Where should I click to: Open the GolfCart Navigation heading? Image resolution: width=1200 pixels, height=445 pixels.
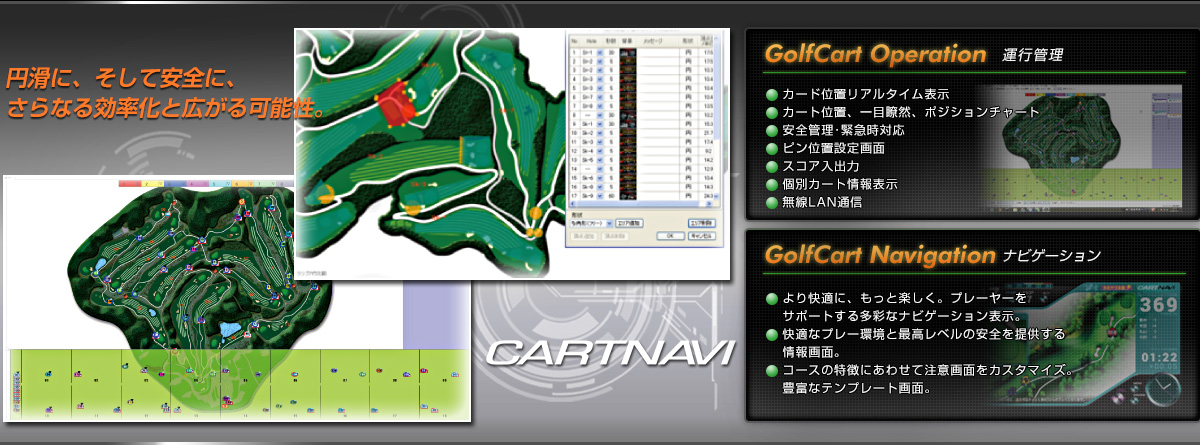pos(879,255)
